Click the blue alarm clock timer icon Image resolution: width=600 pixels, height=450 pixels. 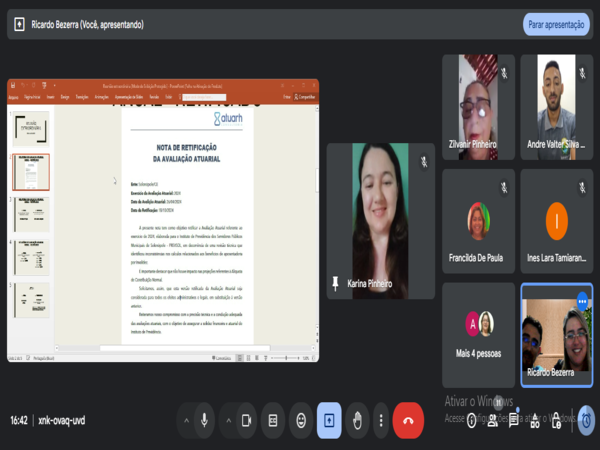(x=586, y=421)
